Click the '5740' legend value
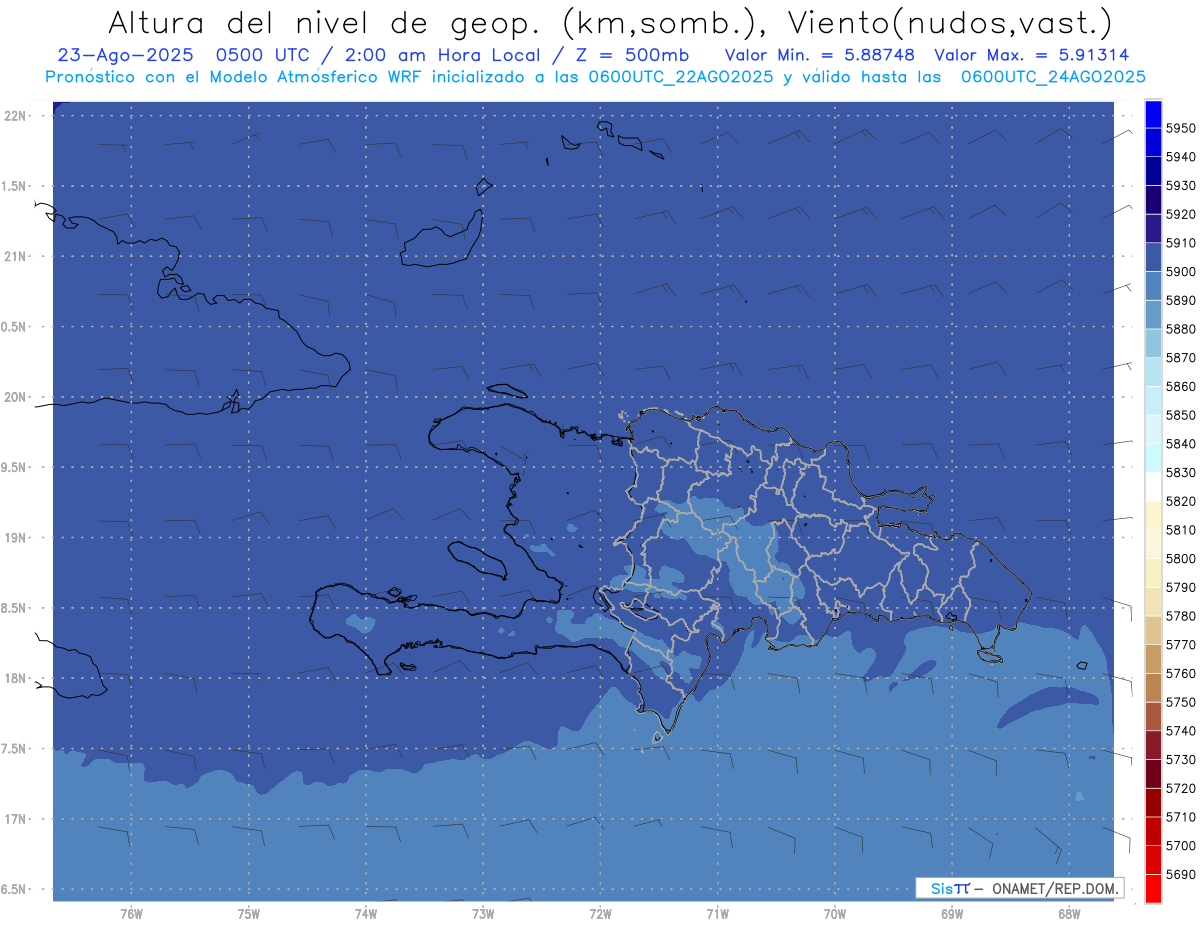This screenshot has height=927, width=1200. point(1180,731)
